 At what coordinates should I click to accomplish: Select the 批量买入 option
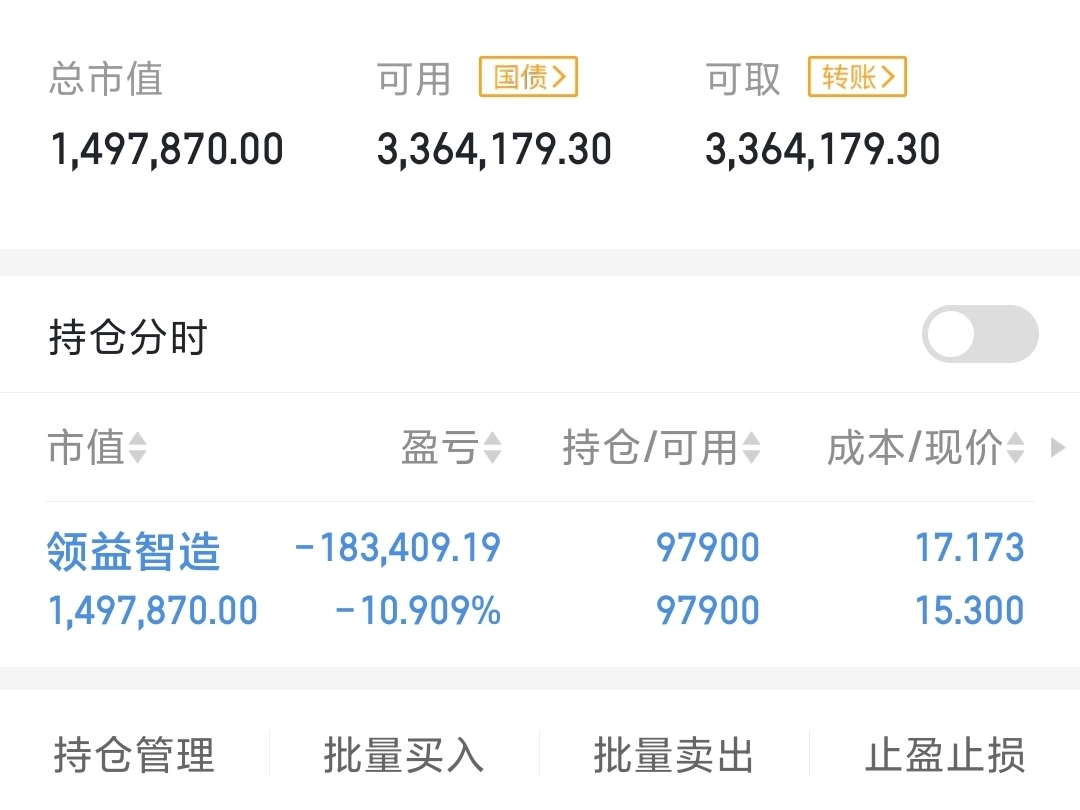pos(404,755)
